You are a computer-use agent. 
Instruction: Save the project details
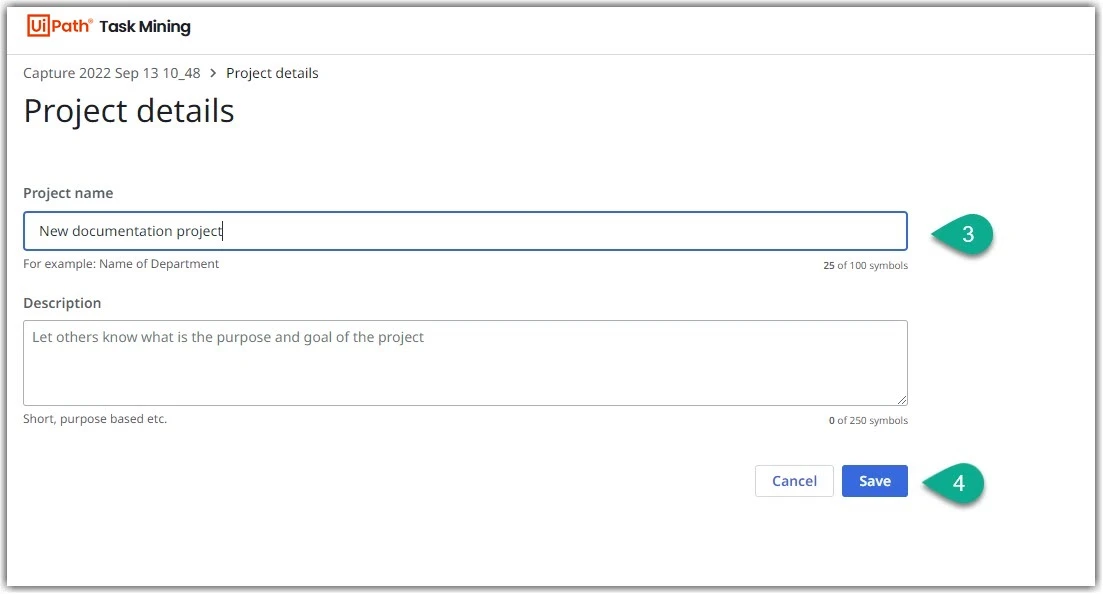point(874,481)
